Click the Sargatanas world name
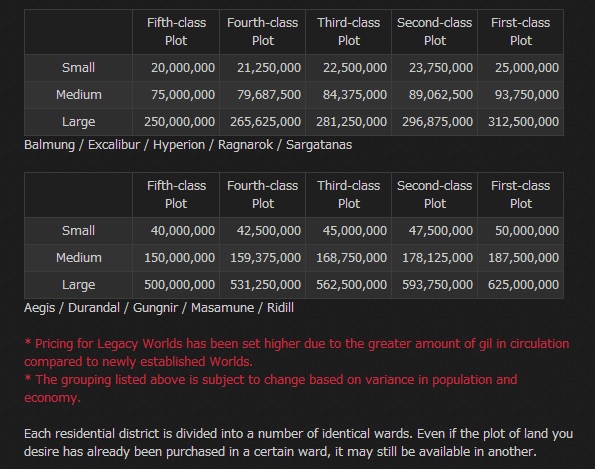The height and width of the screenshot is (469, 595). pos(319,145)
